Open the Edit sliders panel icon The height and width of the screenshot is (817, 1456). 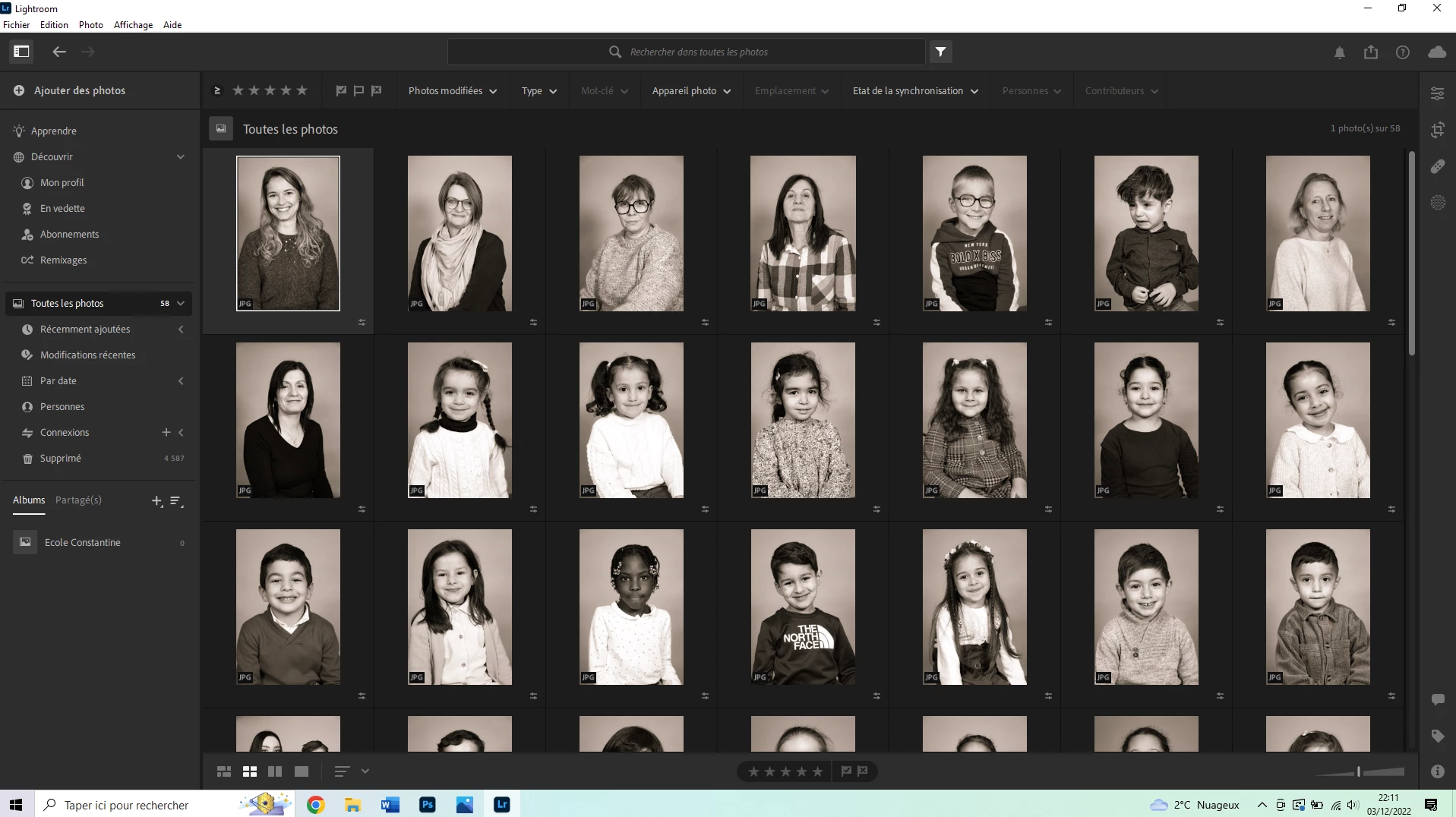[1438, 93]
